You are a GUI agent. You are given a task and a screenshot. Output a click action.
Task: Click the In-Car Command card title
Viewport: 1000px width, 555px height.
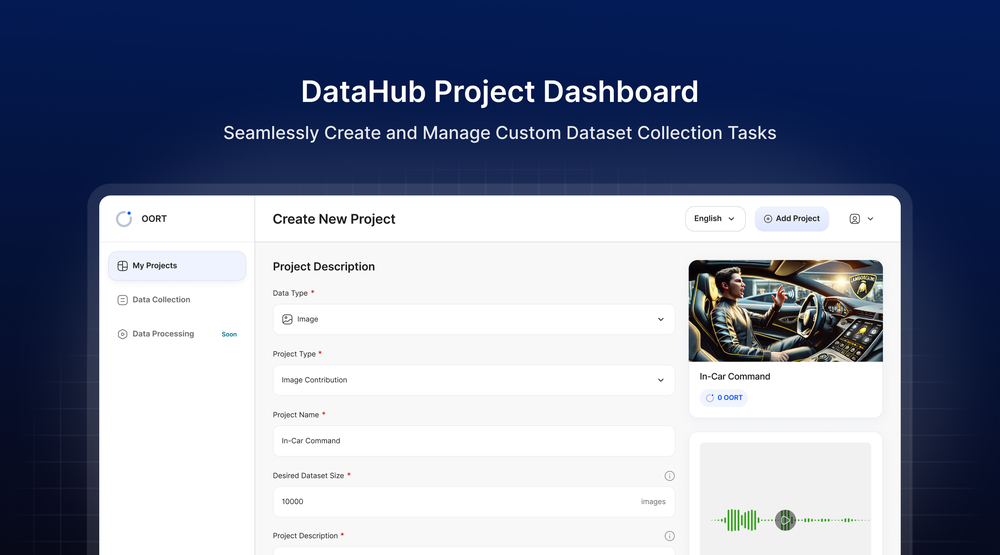[x=735, y=376]
